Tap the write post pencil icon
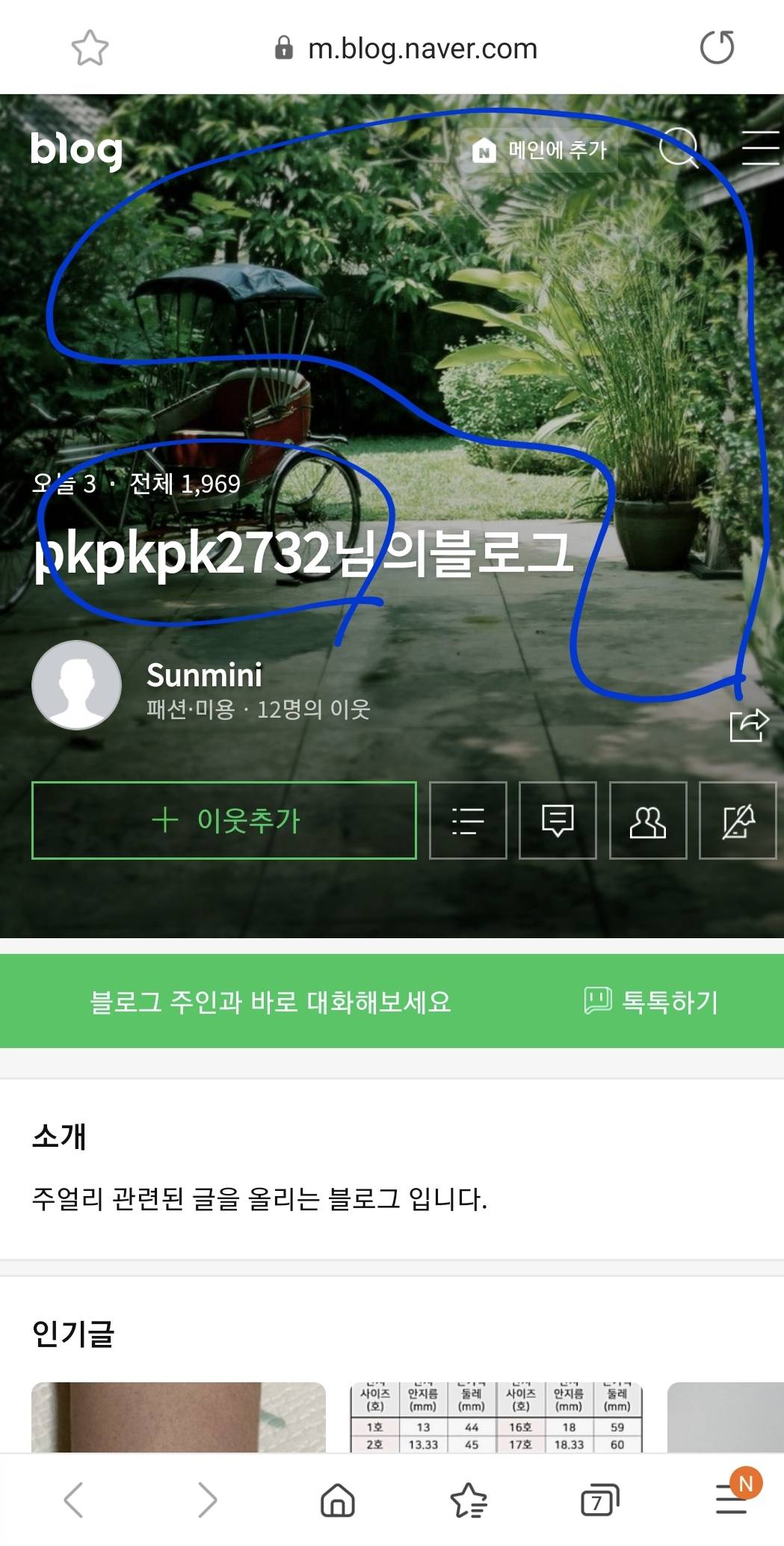The width and height of the screenshot is (784, 1546). coord(738,820)
